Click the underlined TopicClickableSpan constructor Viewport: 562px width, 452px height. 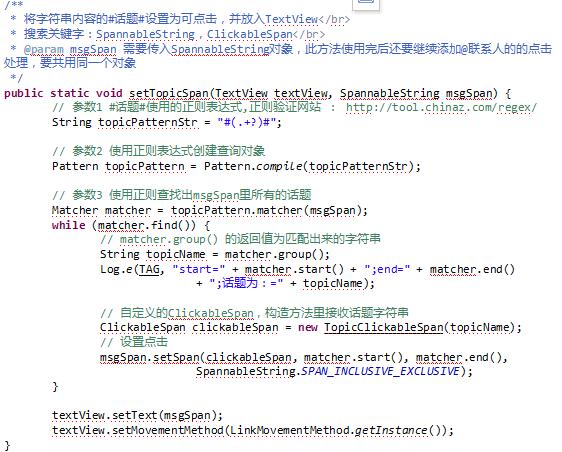pyautogui.click(x=384, y=327)
